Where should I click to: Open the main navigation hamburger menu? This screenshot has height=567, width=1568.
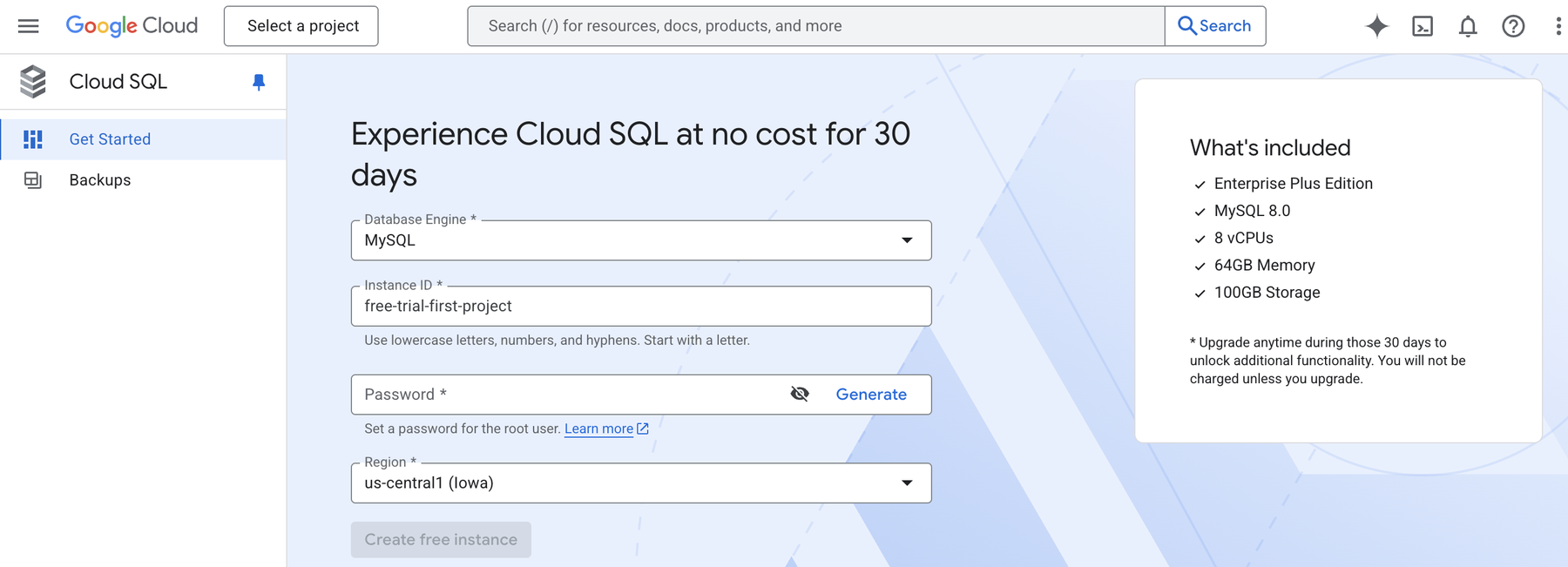tap(28, 26)
